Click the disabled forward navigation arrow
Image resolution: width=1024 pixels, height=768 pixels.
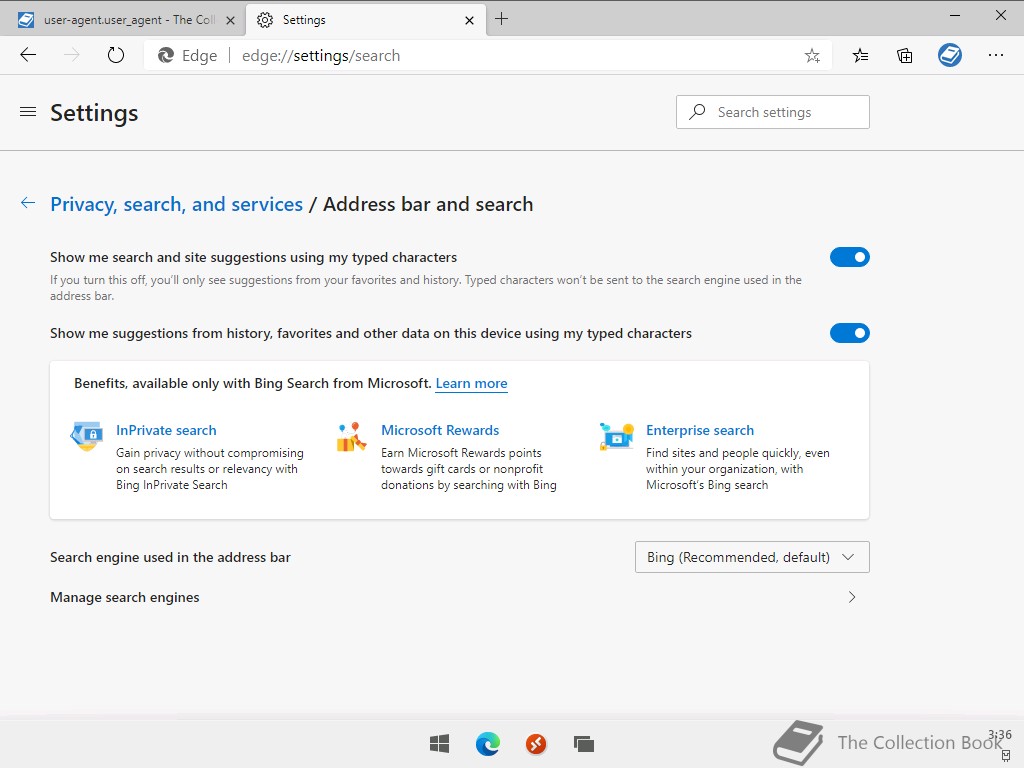[x=72, y=55]
